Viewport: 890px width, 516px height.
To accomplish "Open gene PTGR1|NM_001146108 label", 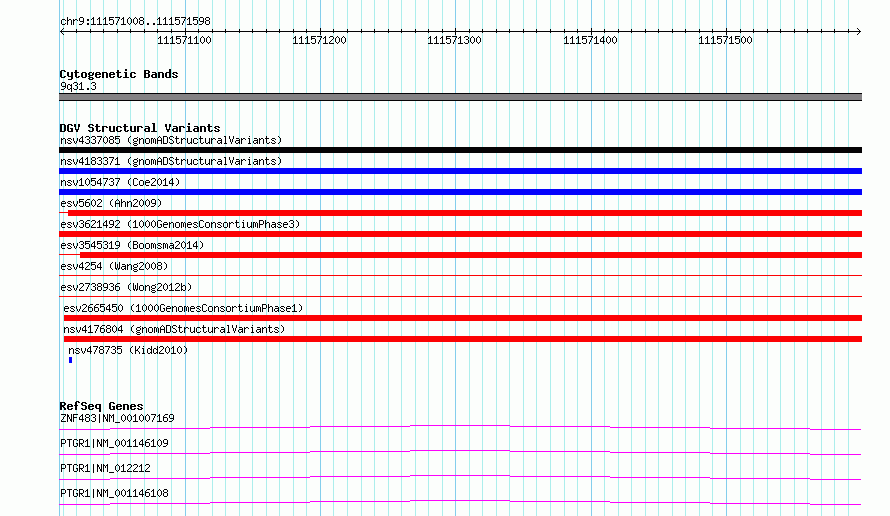I will click(x=114, y=493).
